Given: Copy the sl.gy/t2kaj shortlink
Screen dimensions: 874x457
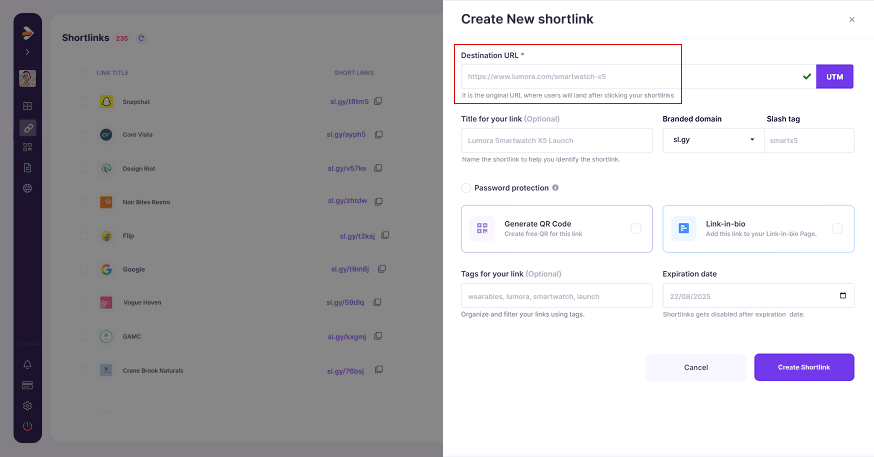Looking at the screenshot, I should pyautogui.click(x=385, y=236).
